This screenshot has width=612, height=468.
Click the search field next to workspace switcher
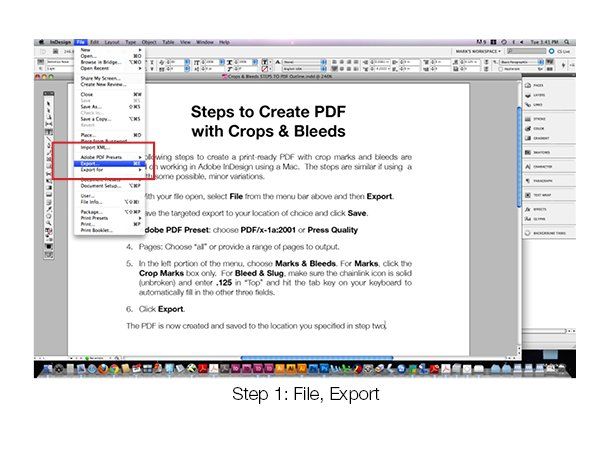526,51
